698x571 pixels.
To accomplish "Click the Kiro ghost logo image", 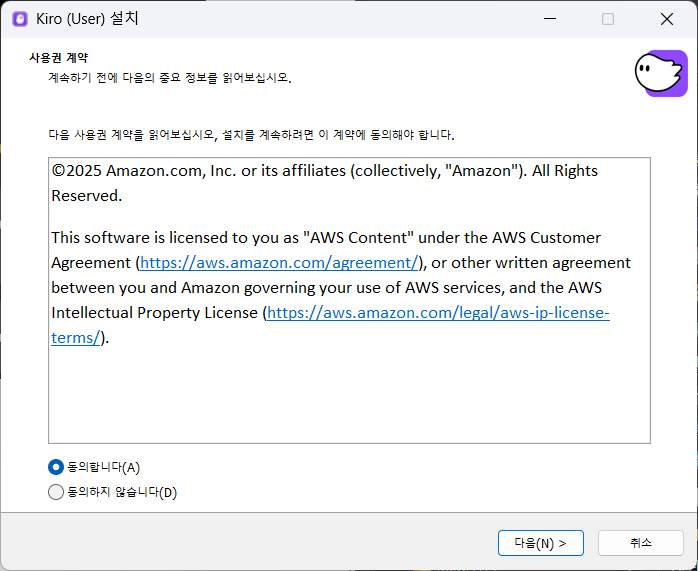I will 661,73.
